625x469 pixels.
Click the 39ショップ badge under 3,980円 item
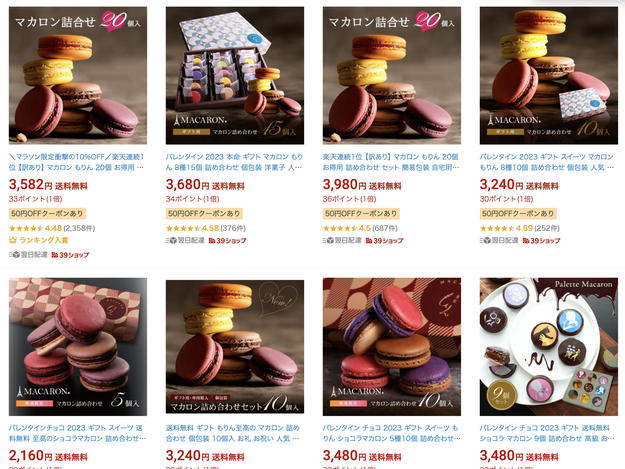pyautogui.click(x=384, y=241)
